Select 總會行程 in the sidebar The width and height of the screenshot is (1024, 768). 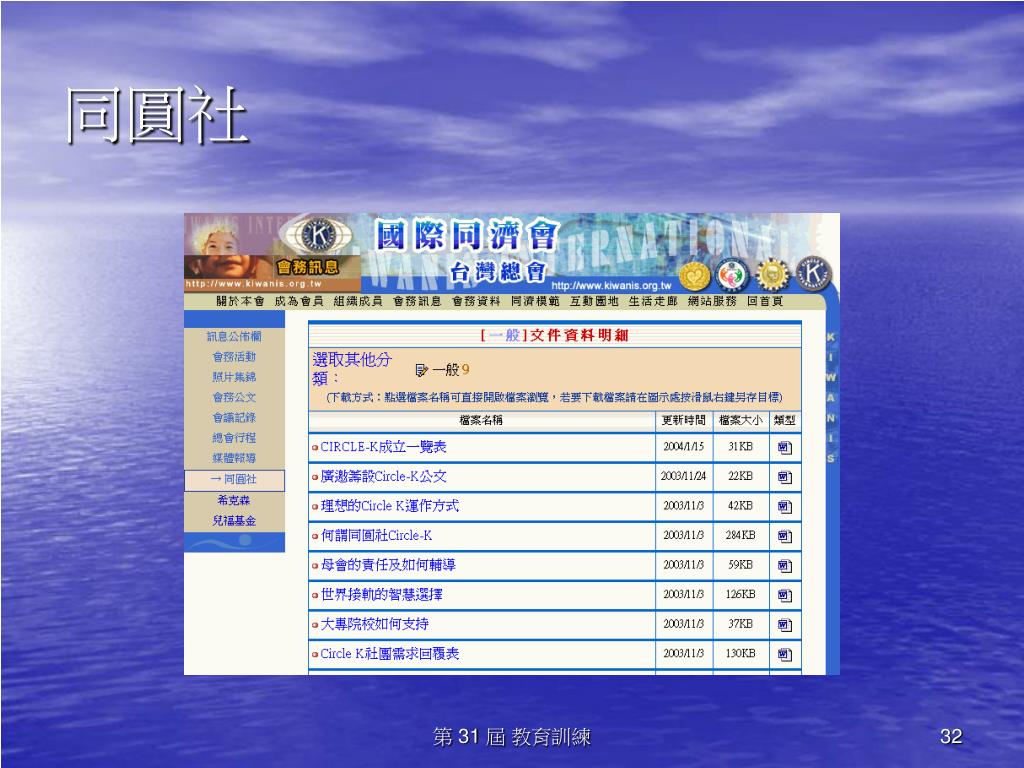(x=234, y=438)
